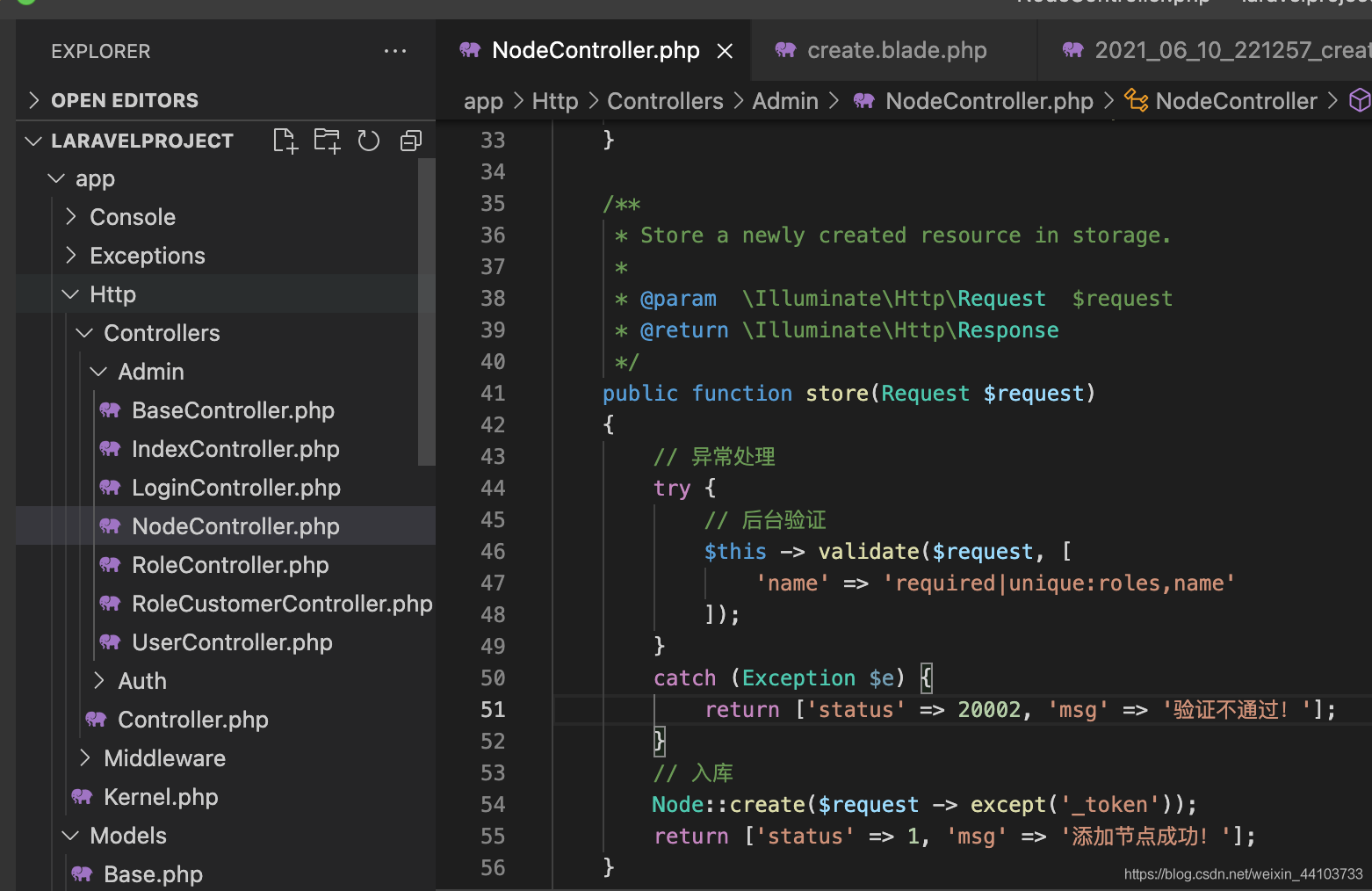Image resolution: width=1372 pixels, height=891 pixels.
Task: Switch to the 2021_06_10_221257 migration tab
Action: pyautogui.click(x=1230, y=50)
